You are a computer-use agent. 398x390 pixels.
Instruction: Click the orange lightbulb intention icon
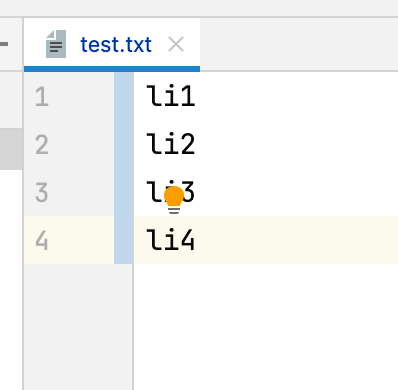tap(174, 199)
